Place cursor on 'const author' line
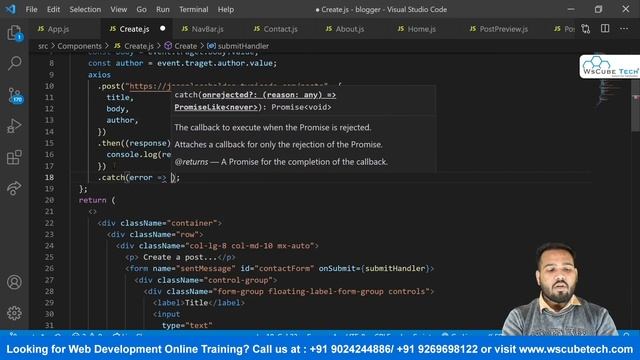 (182, 63)
